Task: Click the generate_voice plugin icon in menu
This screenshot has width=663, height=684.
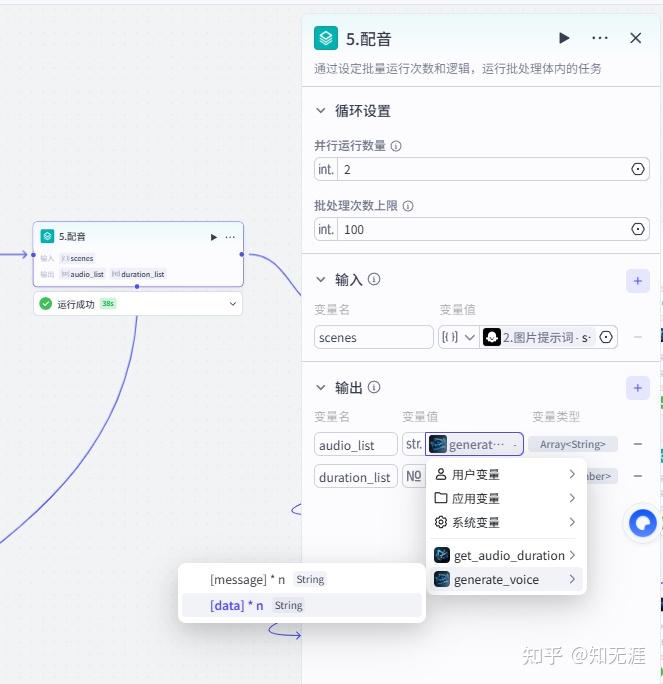Action: click(442, 579)
